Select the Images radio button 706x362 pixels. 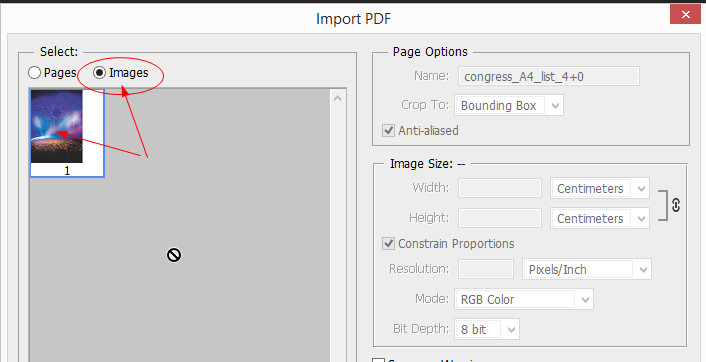click(100, 72)
